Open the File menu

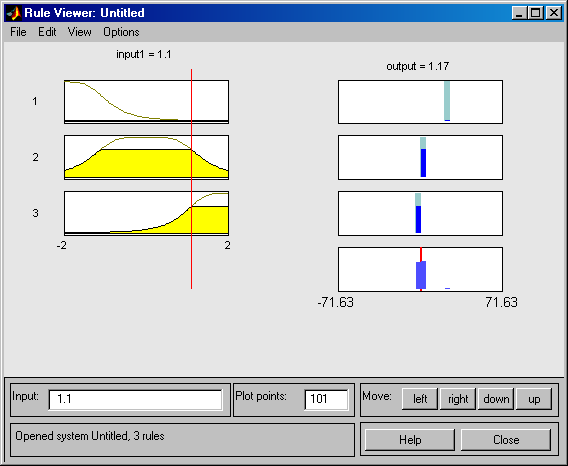[18, 32]
